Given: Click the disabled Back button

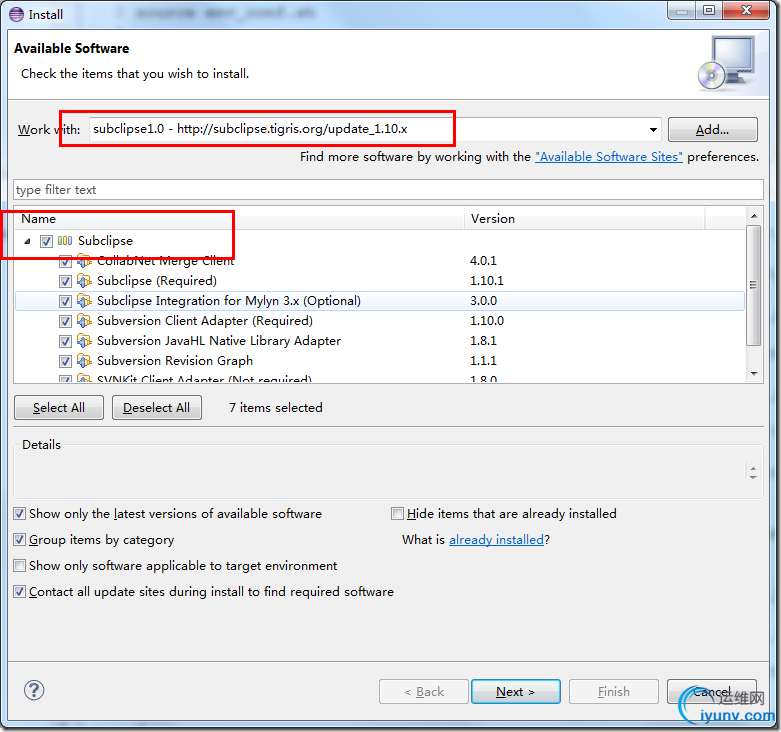Looking at the screenshot, I should 423,692.
